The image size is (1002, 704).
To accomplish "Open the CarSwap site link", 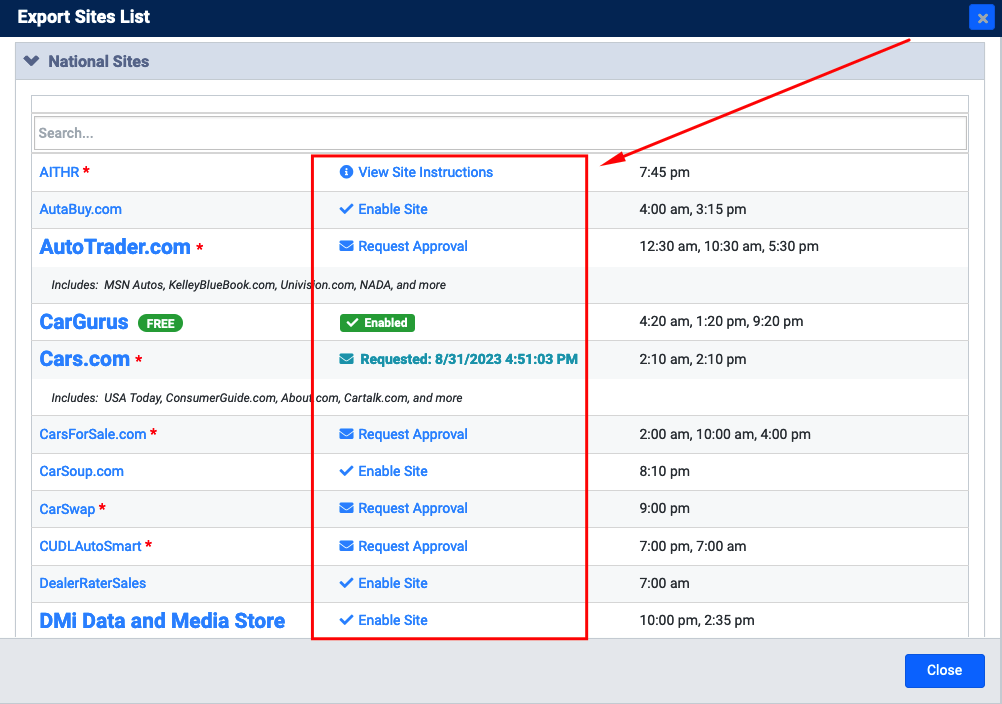I will (x=67, y=509).
